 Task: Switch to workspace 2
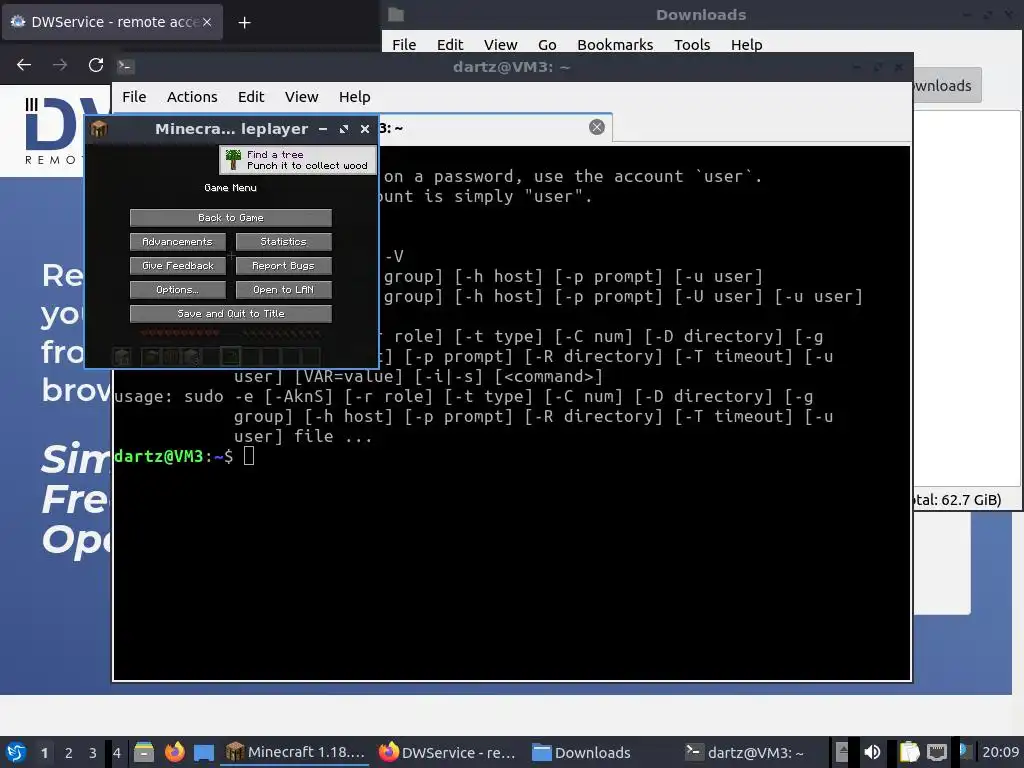pyautogui.click(x=69, y=753)
